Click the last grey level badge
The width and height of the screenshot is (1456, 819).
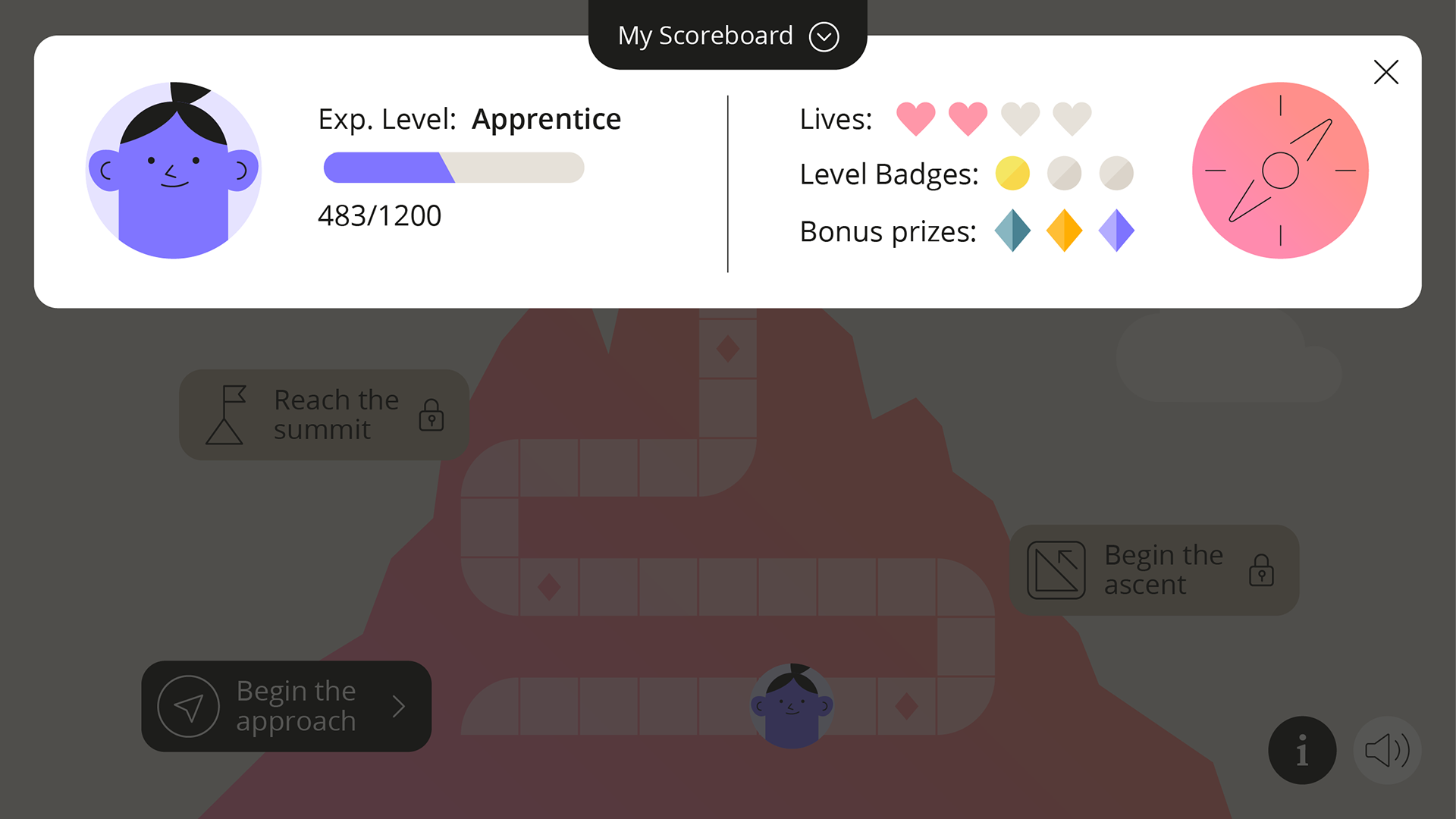(1116, 174)
